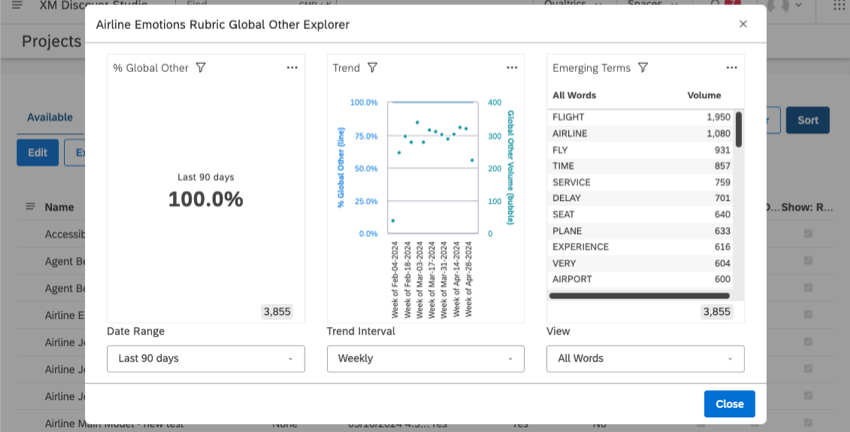Toggle the third checkbox in the Show column
This screenshot has height=432, width=850.
pyautogui.click(x=808, y=288)
